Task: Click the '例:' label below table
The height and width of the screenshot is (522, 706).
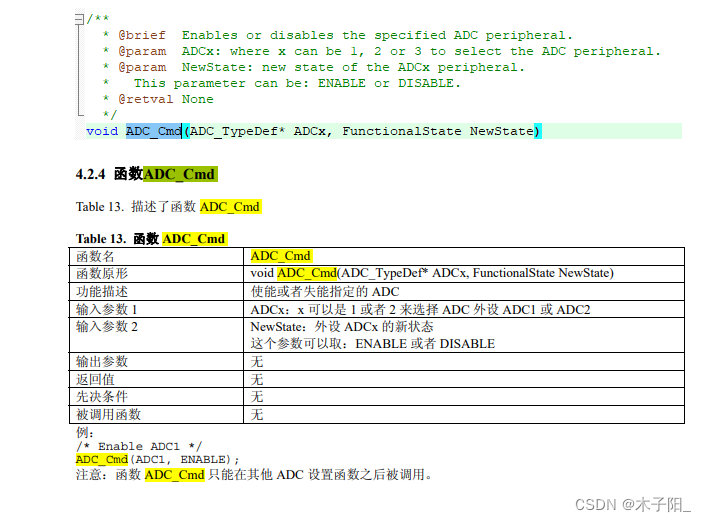Action: [x=85, y=432]
